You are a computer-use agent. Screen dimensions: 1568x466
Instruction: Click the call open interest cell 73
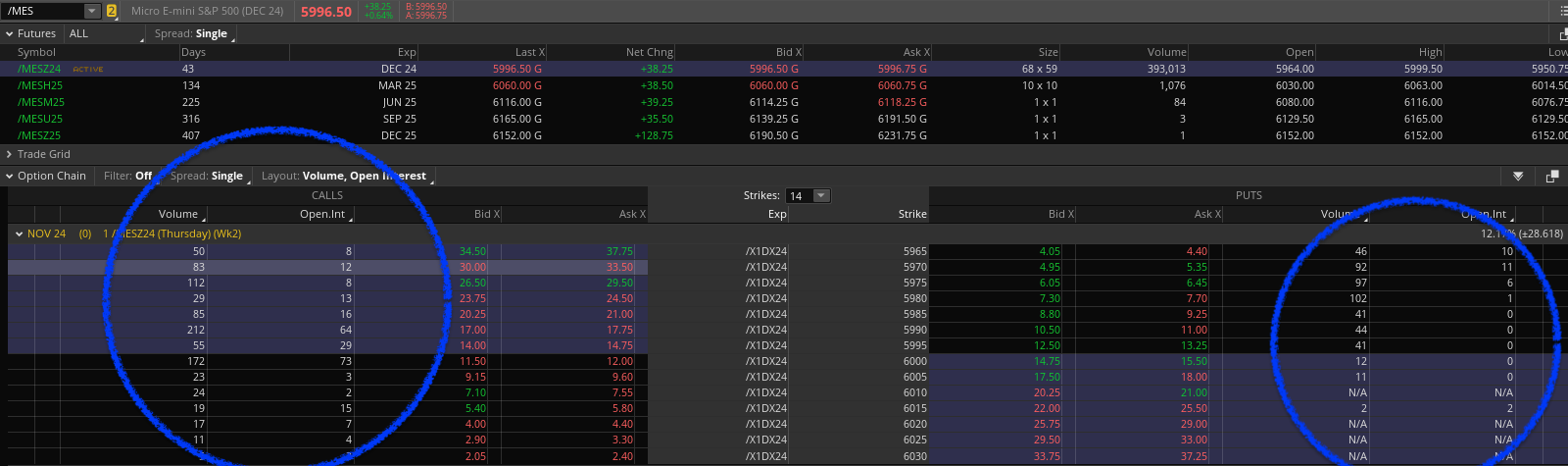(345, 361)
